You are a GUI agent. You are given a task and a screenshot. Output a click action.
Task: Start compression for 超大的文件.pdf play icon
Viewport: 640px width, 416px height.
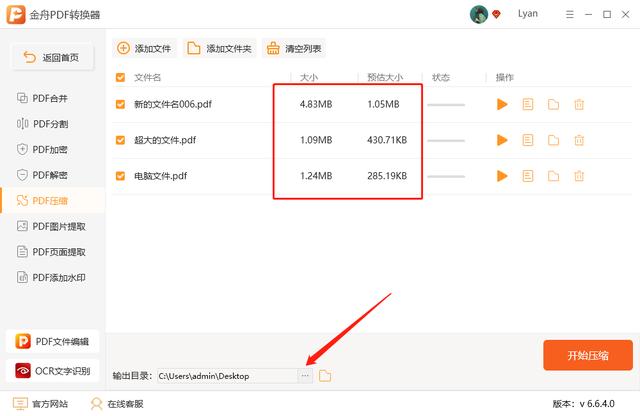[502, 140]
